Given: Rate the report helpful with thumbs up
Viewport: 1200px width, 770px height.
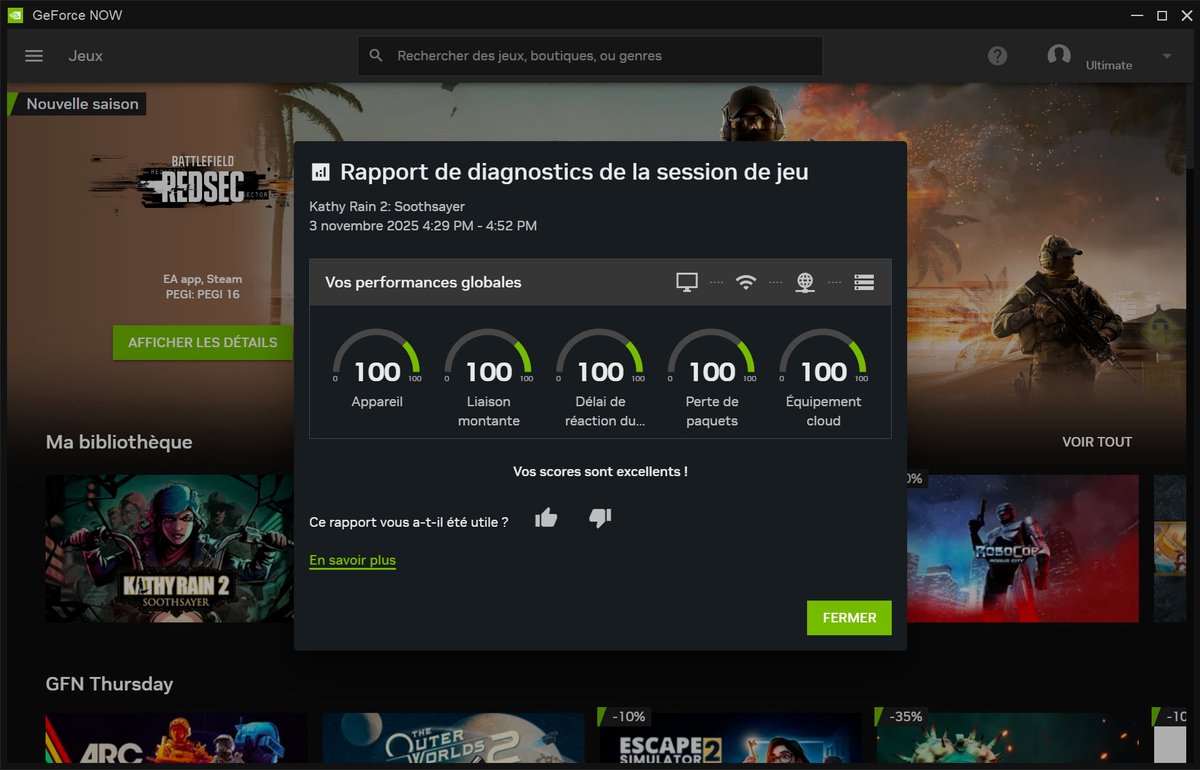Looking at the screenshot, I should (546, 518).
